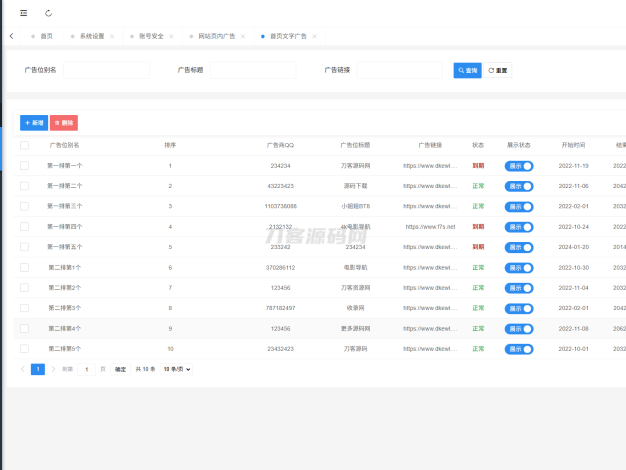Open the 首页 tab
The height and width of the screenshot is (470, 626).
click(46, 36)
